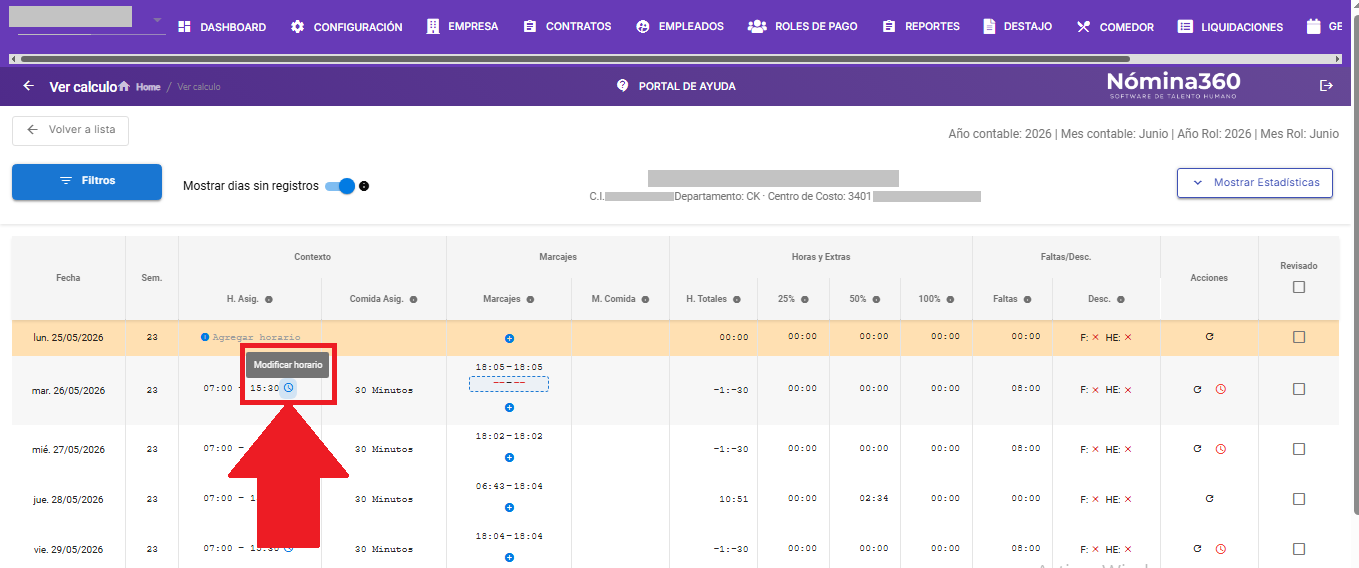The image size is (1359, 568).
Task: Add a marcaje for lun. 25/05/2026
Action: pyautogui.click(x=509, y=339)
